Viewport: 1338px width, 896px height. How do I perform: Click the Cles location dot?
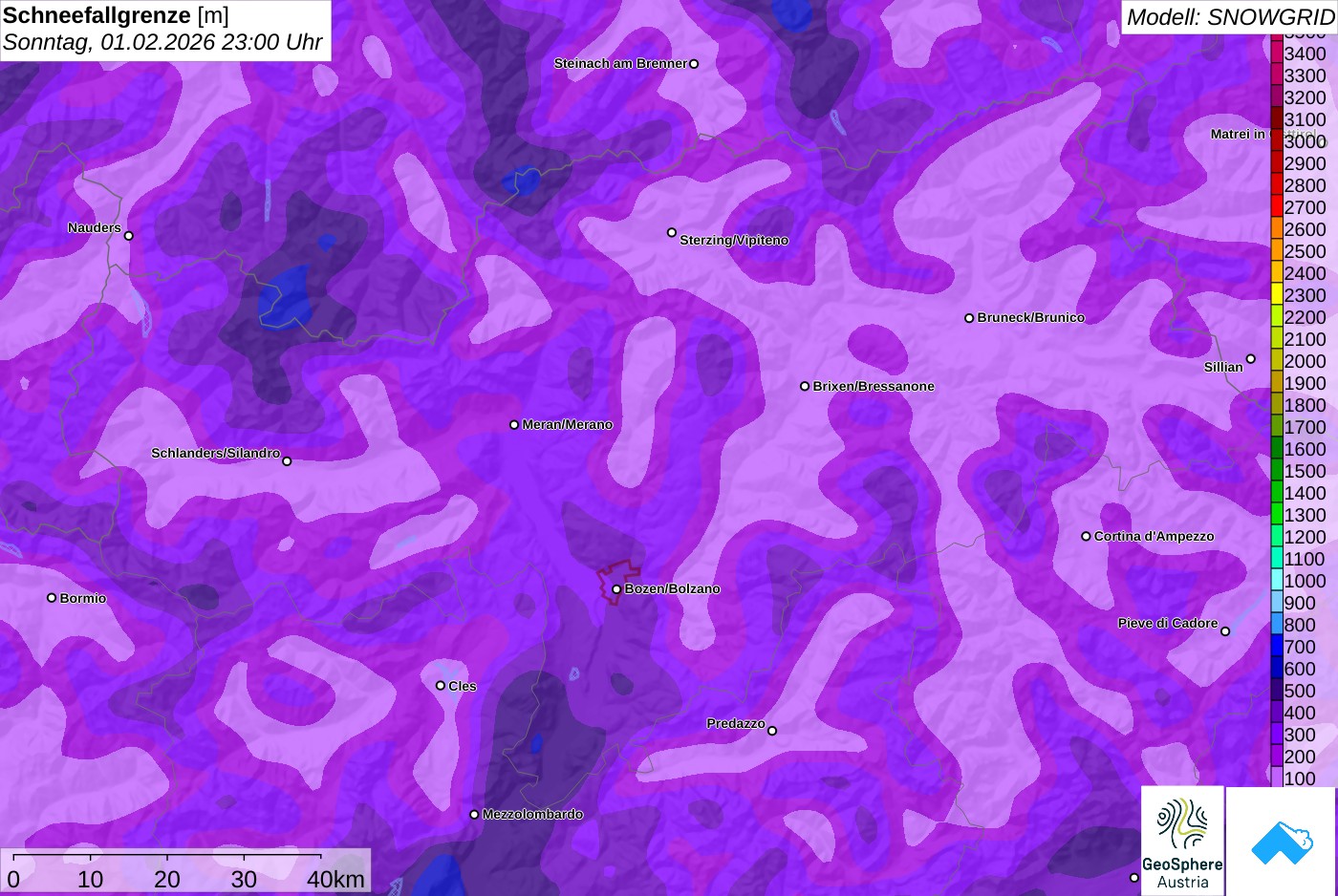tap(441, 686)
